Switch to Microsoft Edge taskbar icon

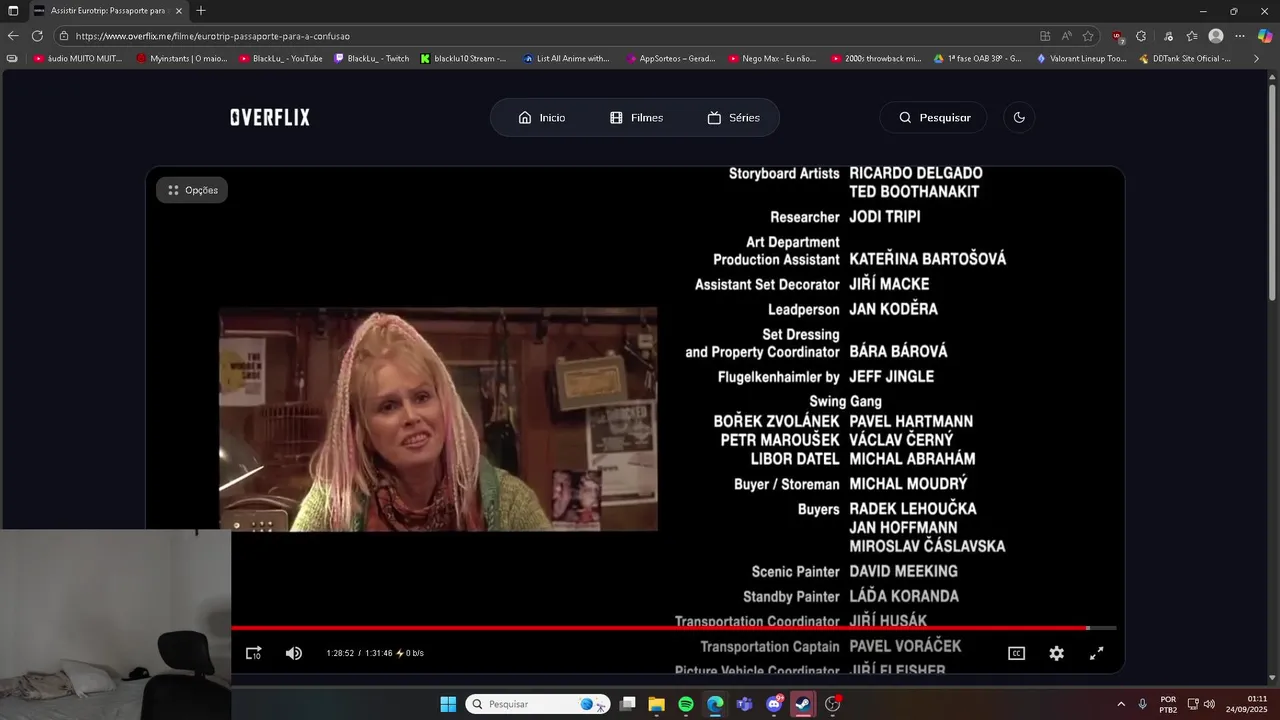[715, 704]
